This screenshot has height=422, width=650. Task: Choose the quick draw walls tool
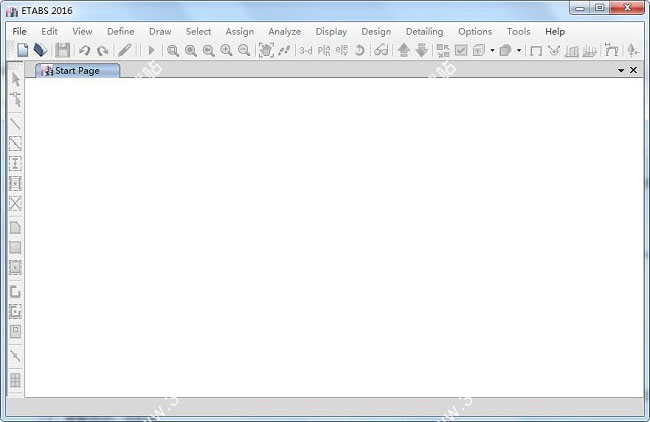15,311
